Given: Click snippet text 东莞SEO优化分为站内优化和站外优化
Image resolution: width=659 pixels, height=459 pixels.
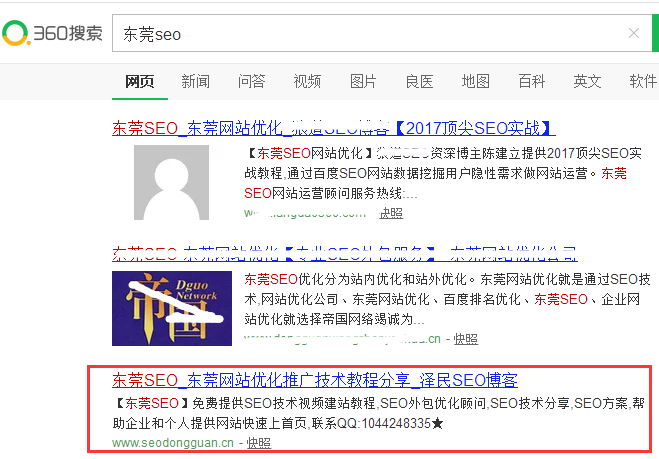Looking at the screenshot, I should pyautogui.click(x=356, y=279).
